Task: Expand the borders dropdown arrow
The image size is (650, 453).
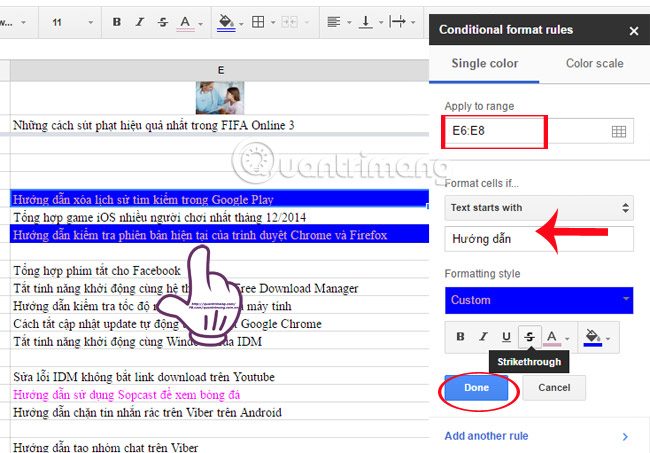Action: [x=273, y=22]
